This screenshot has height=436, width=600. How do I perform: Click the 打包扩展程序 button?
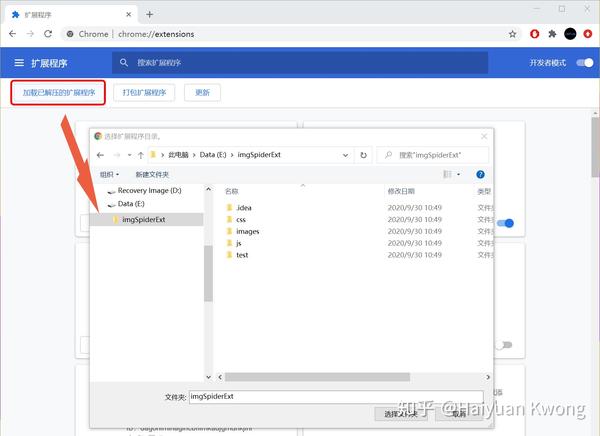click(x=144, y=92)
